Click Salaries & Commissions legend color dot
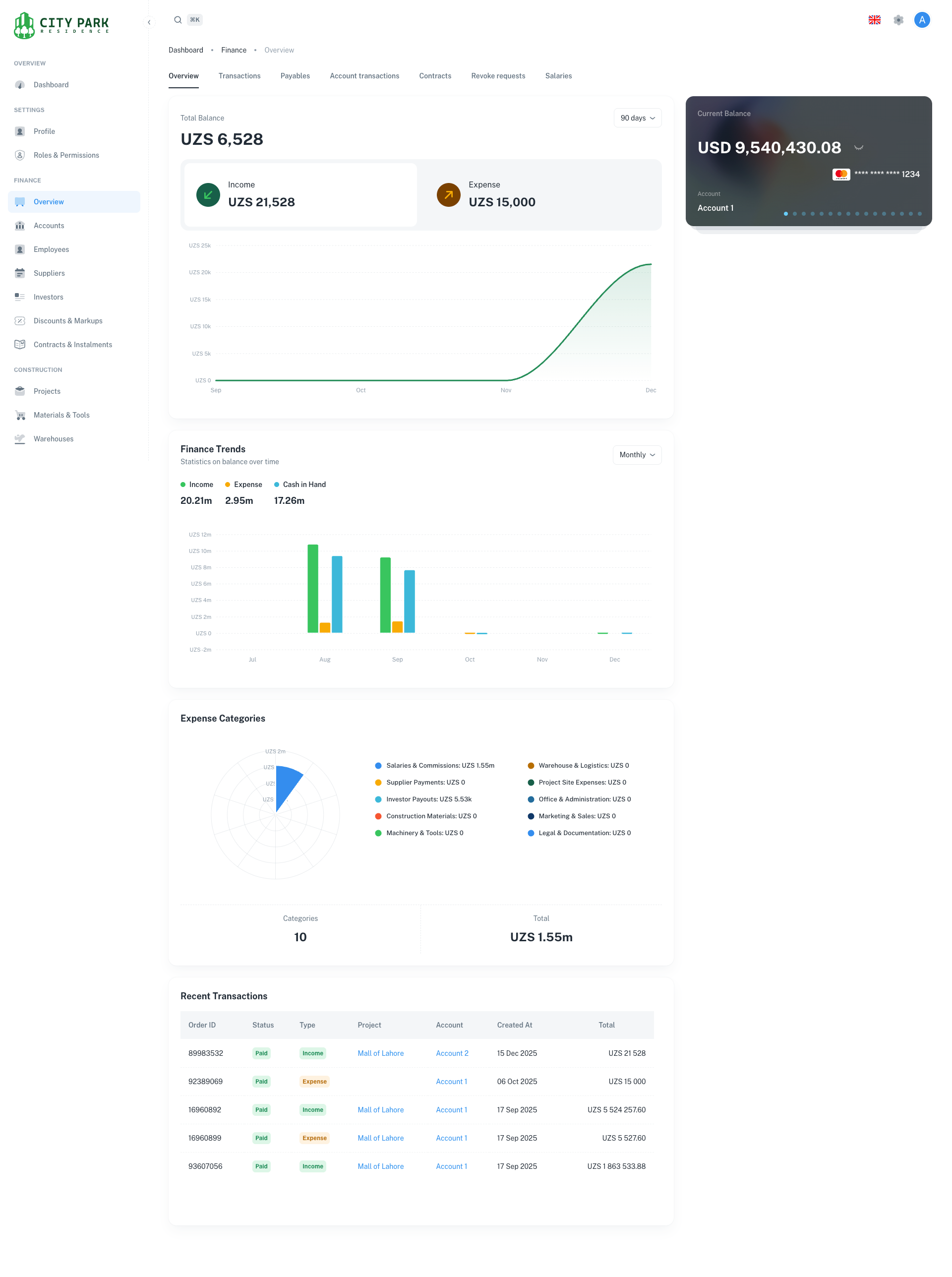 click(x=378, y=765)
